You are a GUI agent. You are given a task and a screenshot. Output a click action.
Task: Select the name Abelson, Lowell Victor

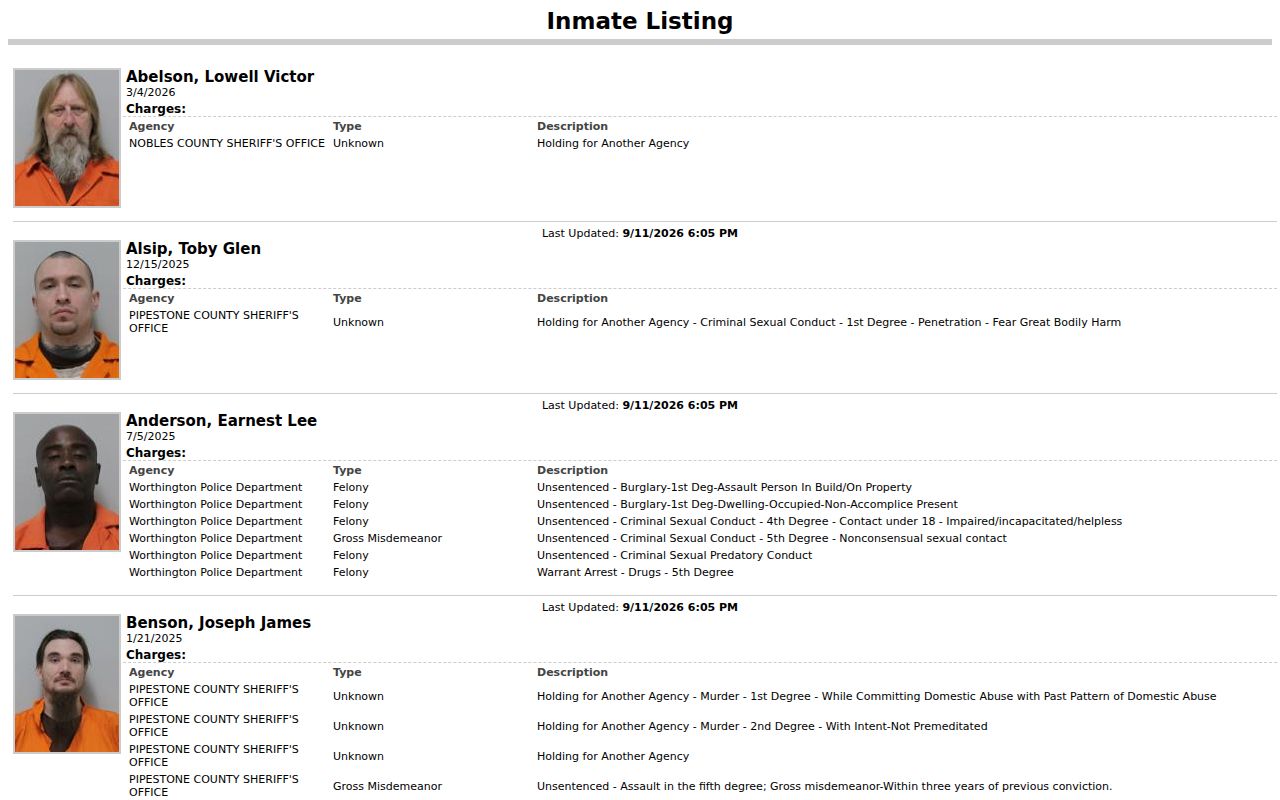[220, 77]
